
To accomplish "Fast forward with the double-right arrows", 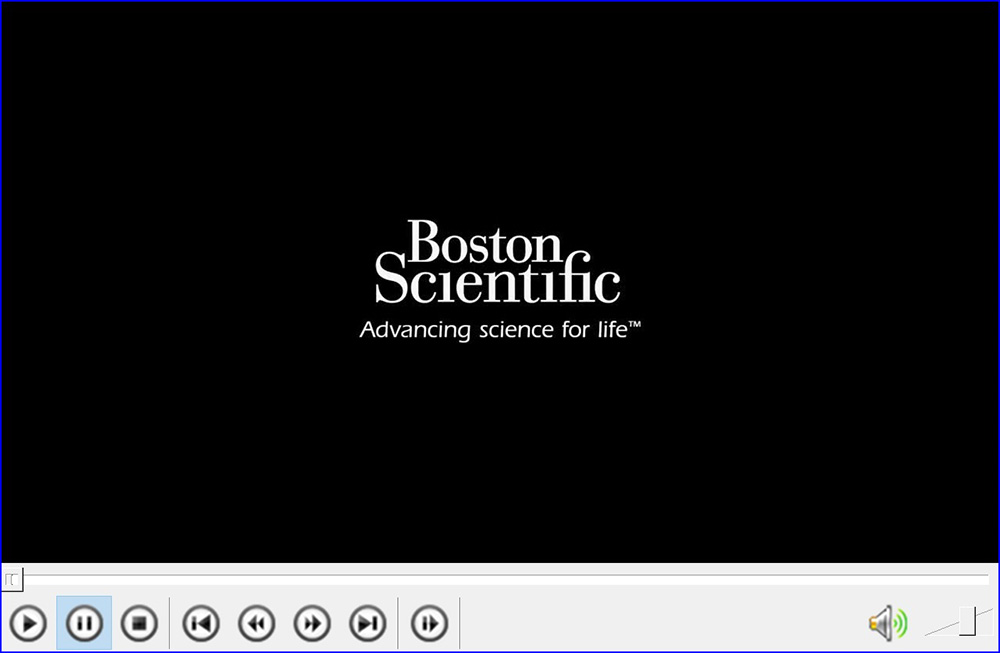I will click(x=312, y=624).
